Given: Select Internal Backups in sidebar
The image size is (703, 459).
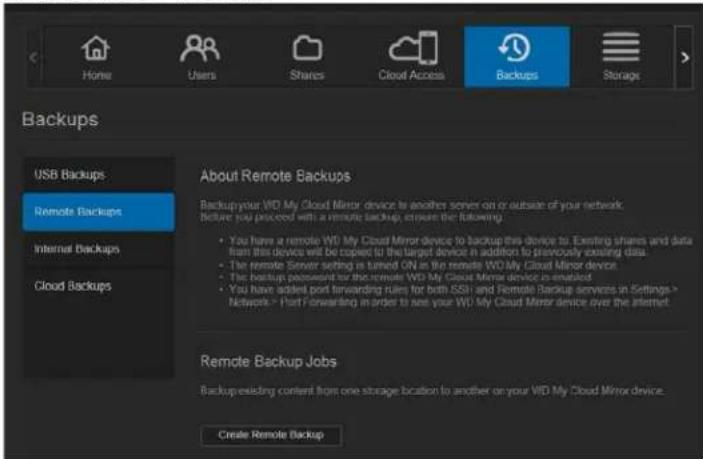Looking at the screenshot, I should [99, 249].
